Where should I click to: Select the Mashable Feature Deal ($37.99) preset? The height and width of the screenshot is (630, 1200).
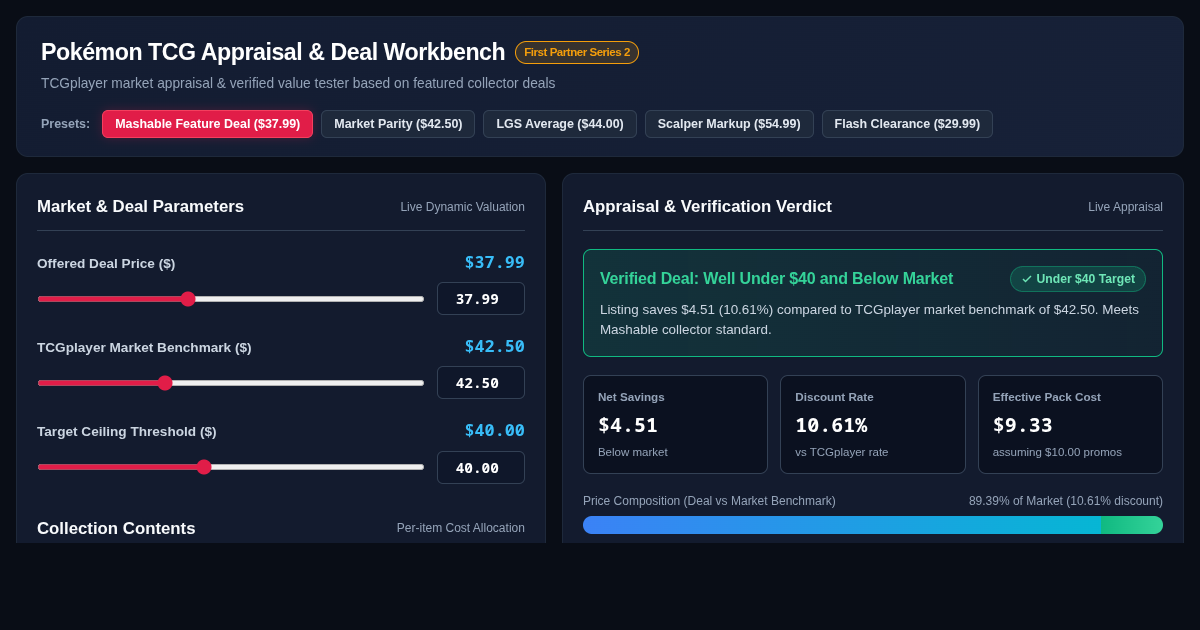tap(207, 124)
